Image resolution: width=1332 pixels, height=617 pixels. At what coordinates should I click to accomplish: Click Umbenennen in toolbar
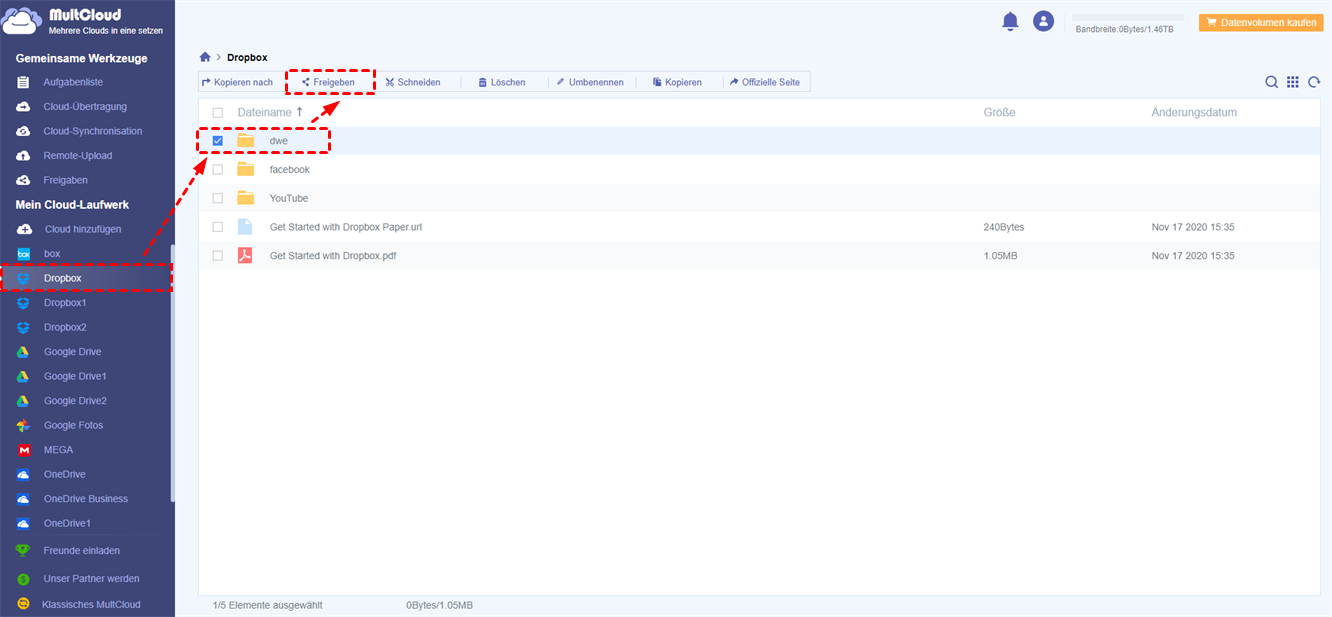pyautogui.click(x=590, y=82)
